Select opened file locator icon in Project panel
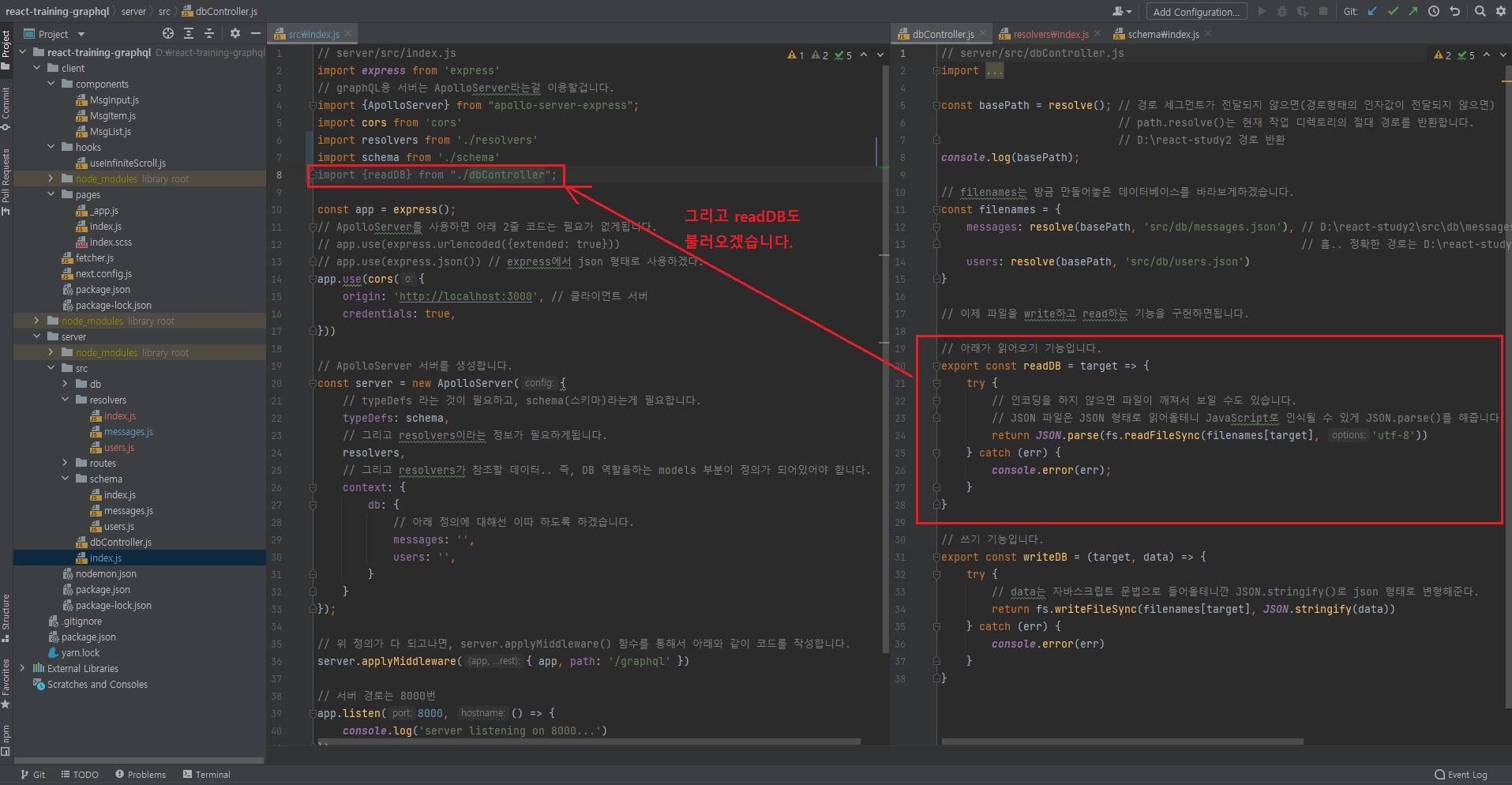The width and height of the screenshot is (1512, 785). (167, 33)
